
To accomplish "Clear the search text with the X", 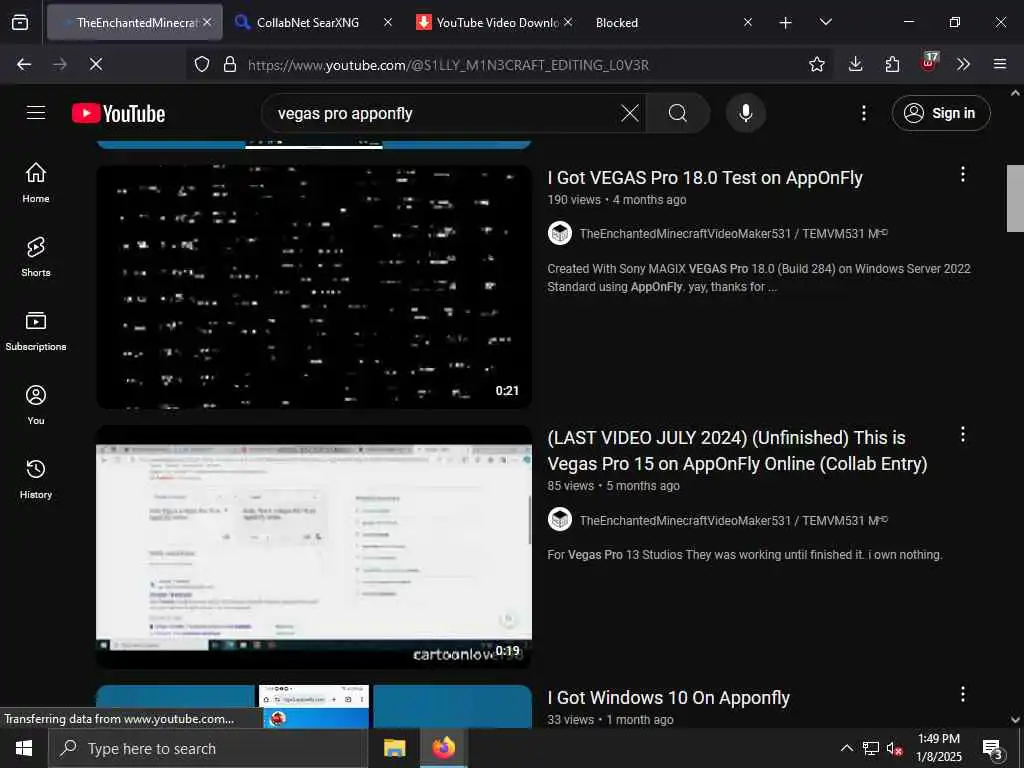I will click(x=630, y=114).
